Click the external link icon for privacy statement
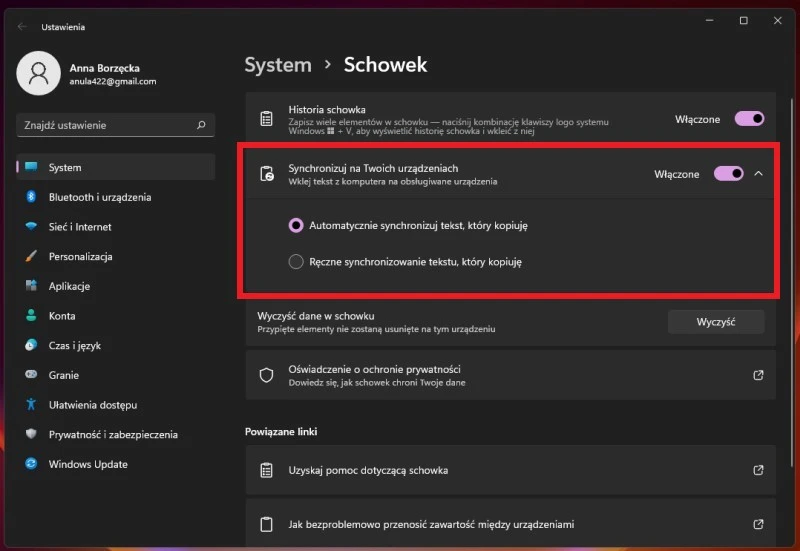The height and width of the screenshot is (551, 800). [758, 375]
